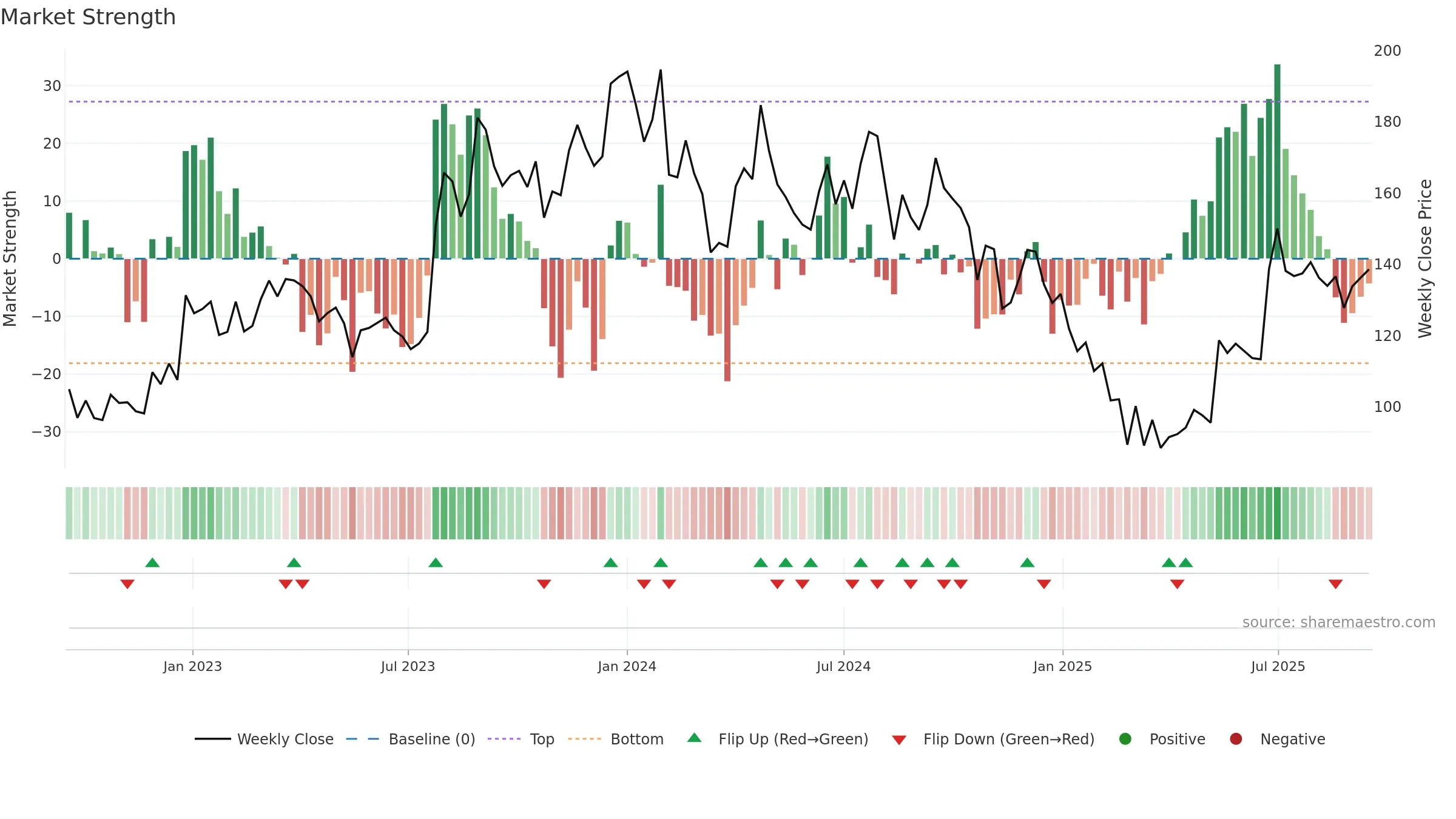Click the tallest green strength bar near Jul 2025
This screenshot has height=819, width=1456.
coord(1277,161)
